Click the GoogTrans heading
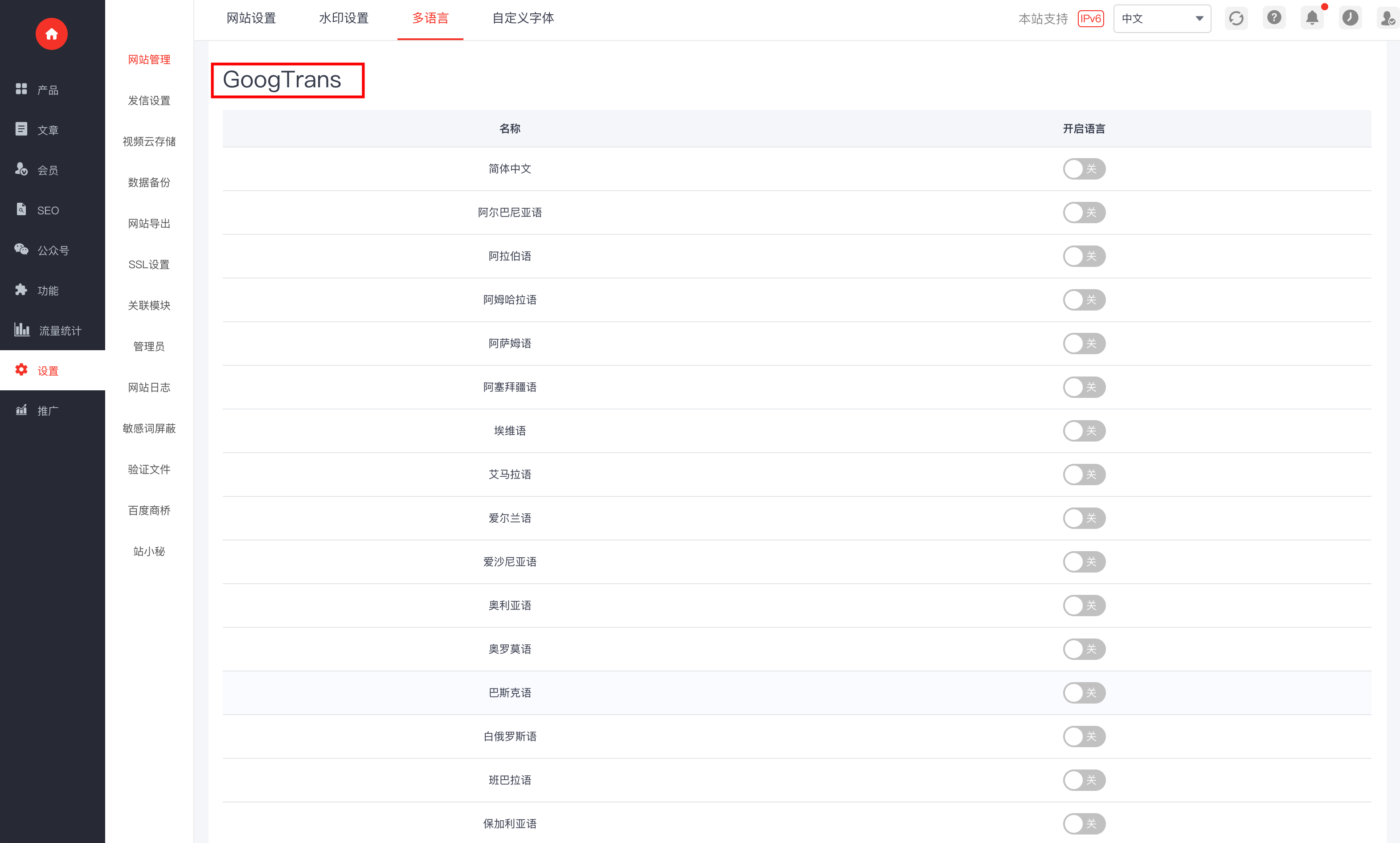This screenshot has width=1400, height=843. (x=282, y=79)
